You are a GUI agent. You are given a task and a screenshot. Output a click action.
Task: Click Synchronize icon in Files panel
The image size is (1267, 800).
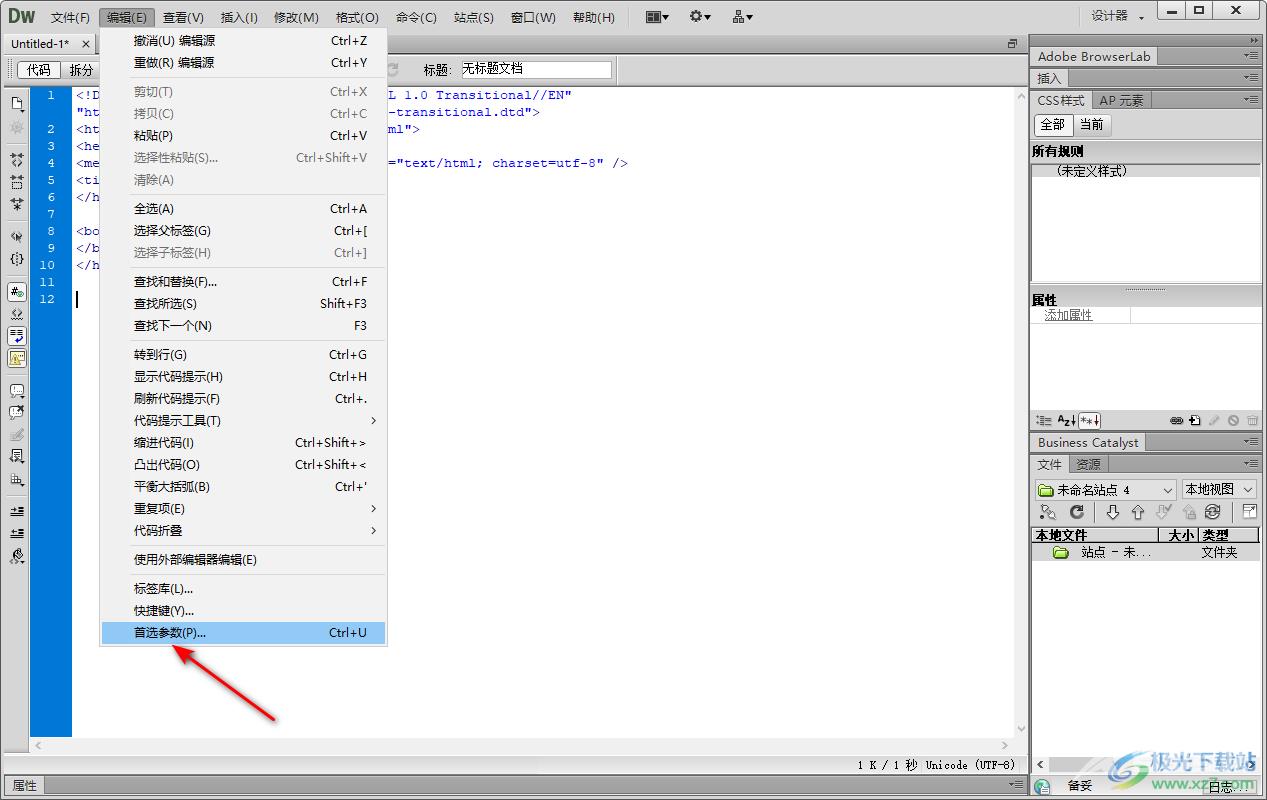click(1213, 512)
